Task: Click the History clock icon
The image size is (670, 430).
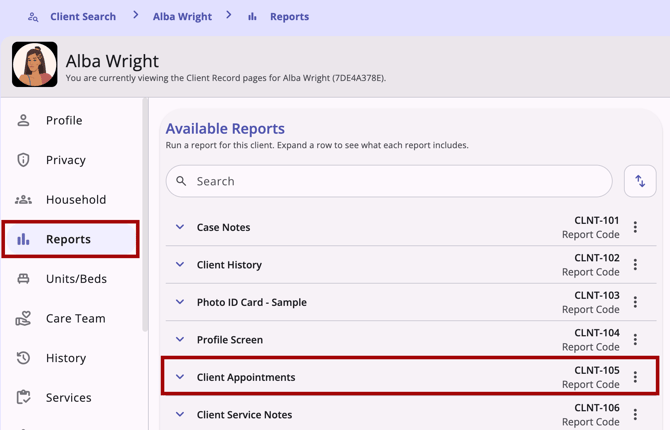Action: coord(23,358)
